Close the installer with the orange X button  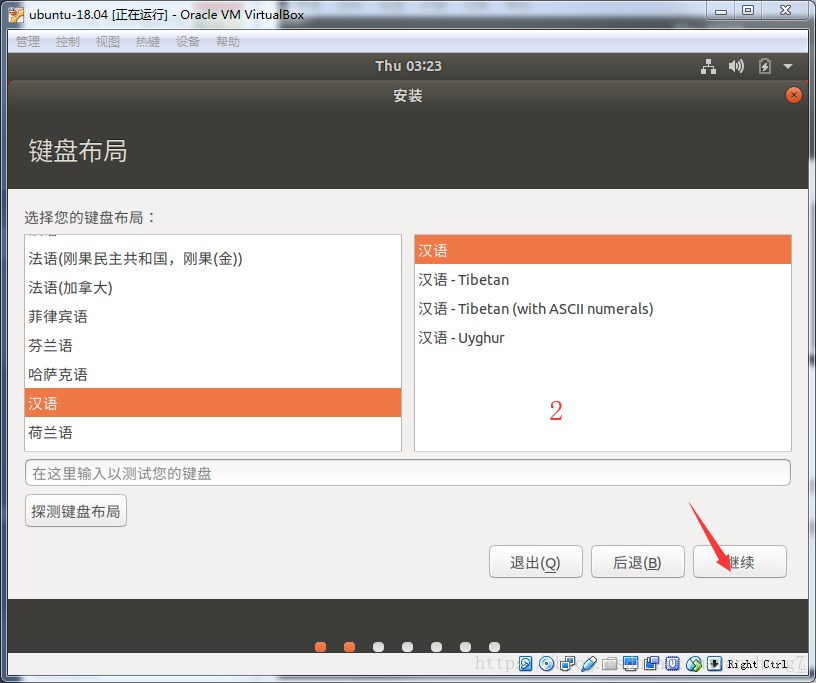794,95
